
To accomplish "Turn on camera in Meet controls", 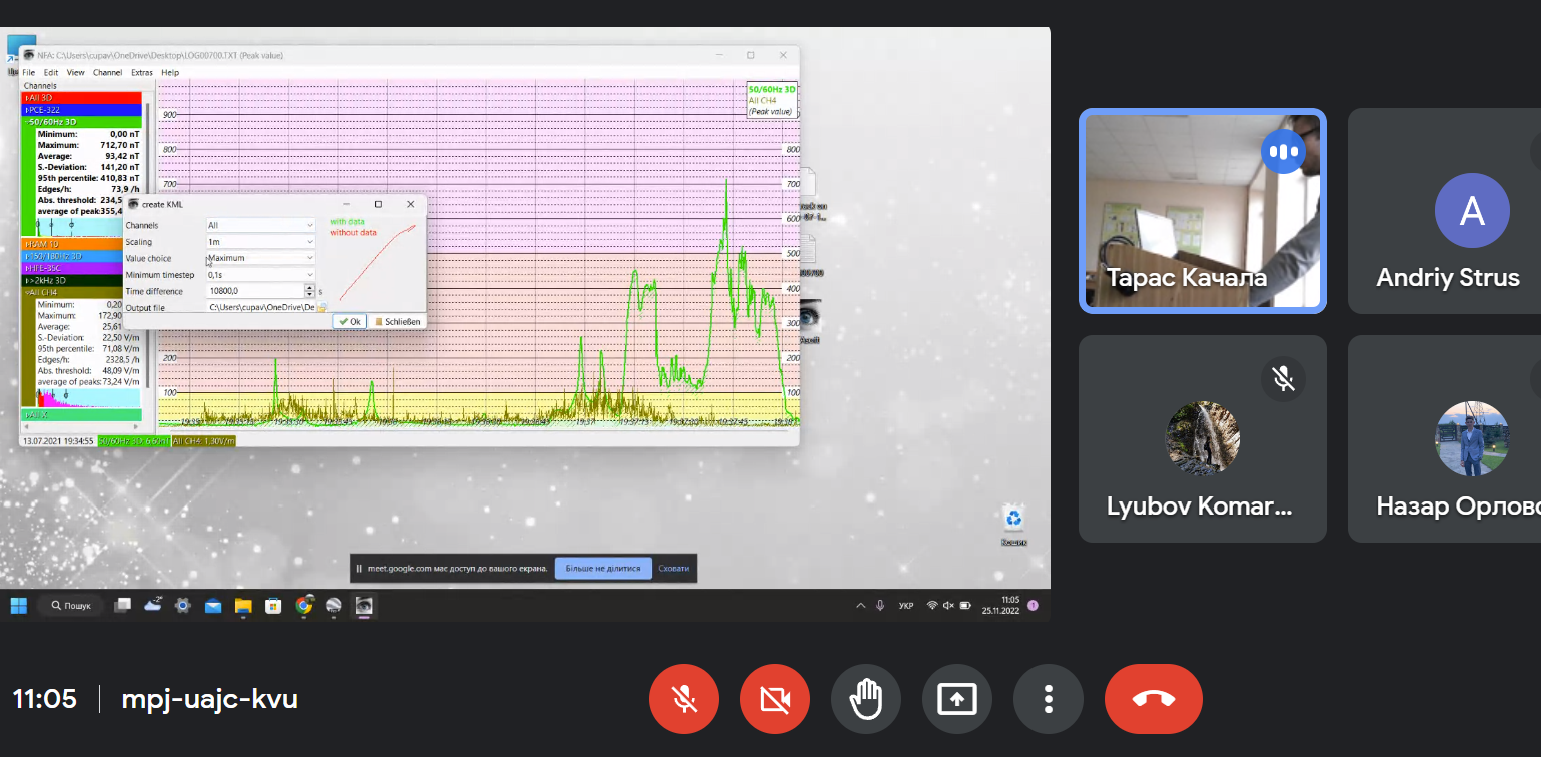I will tap(775, 699).
